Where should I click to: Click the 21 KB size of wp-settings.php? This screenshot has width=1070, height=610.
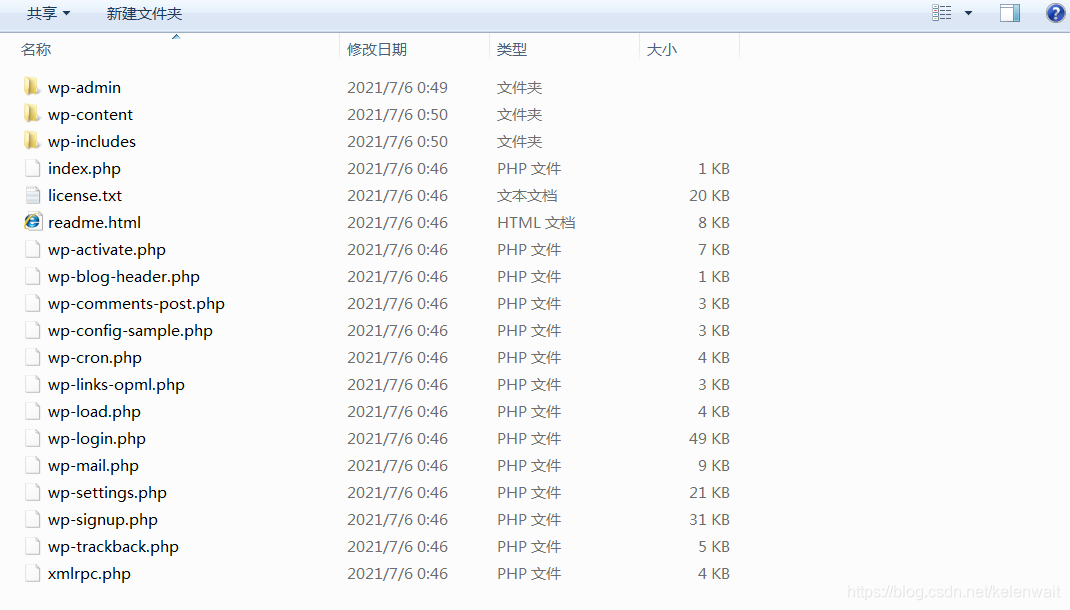coord(709,493)
